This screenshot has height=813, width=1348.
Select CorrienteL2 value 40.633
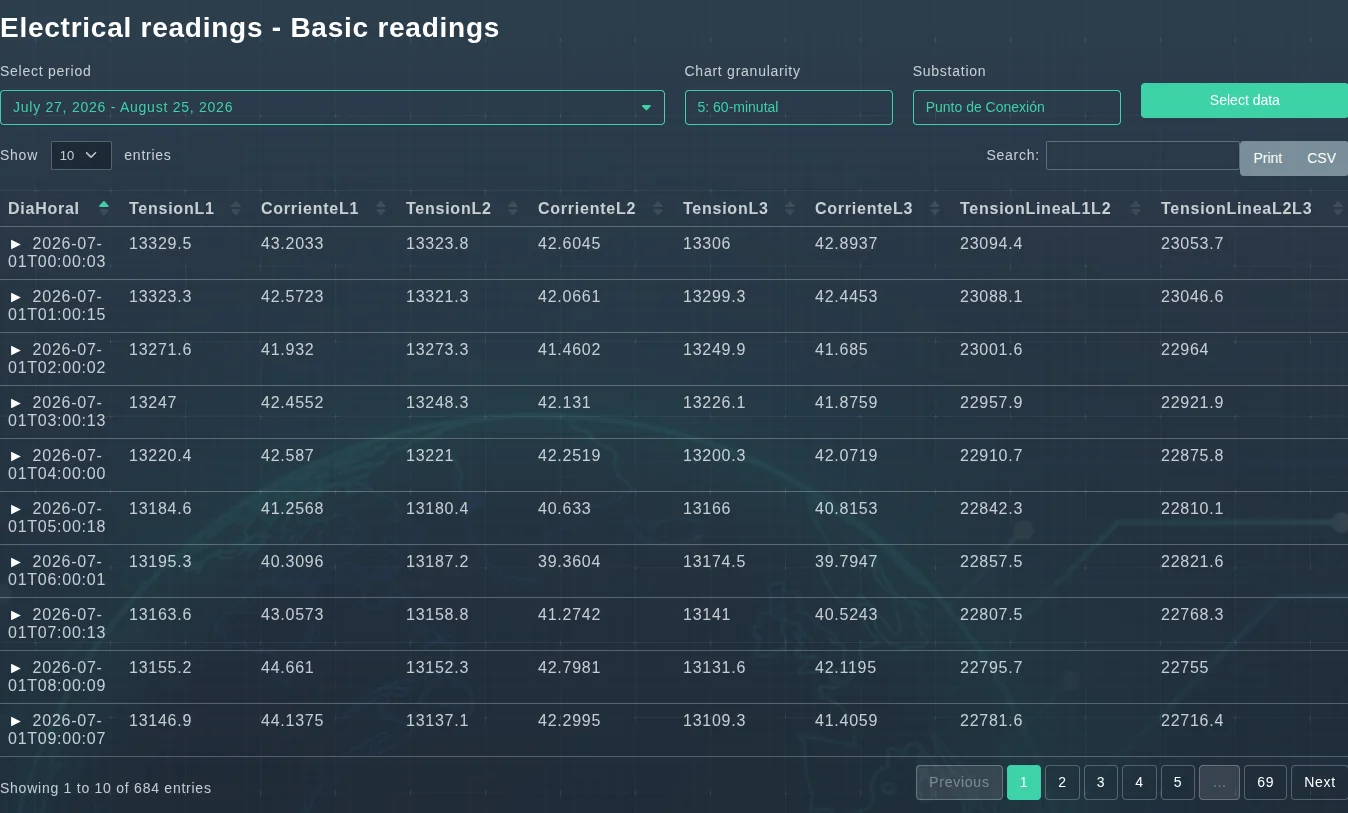[x=564, y=509]
